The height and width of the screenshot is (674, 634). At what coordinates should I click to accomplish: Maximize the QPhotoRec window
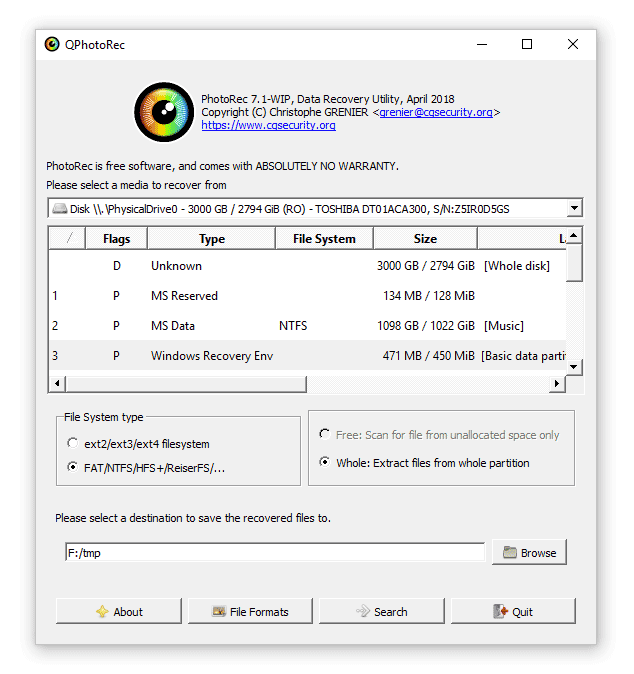point(527,44)
